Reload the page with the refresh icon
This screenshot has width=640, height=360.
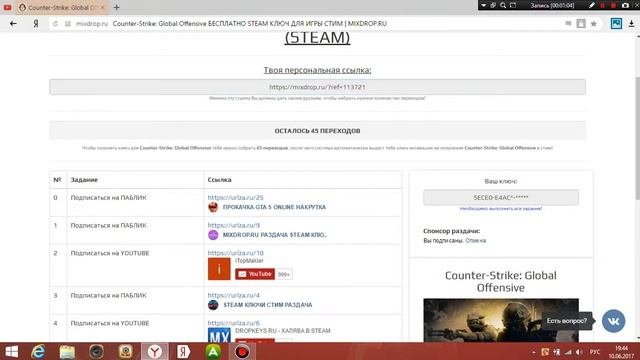[56, 24]
